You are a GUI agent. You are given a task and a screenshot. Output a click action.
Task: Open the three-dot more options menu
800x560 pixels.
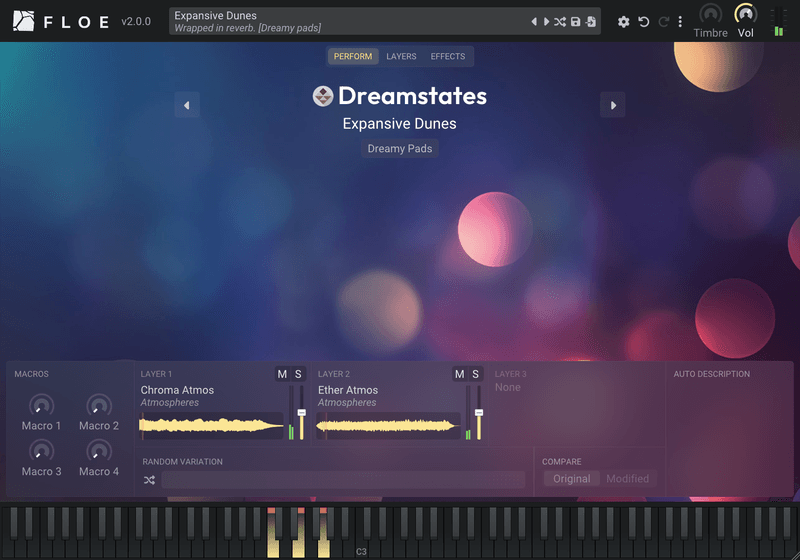click(x=680, y=21)
